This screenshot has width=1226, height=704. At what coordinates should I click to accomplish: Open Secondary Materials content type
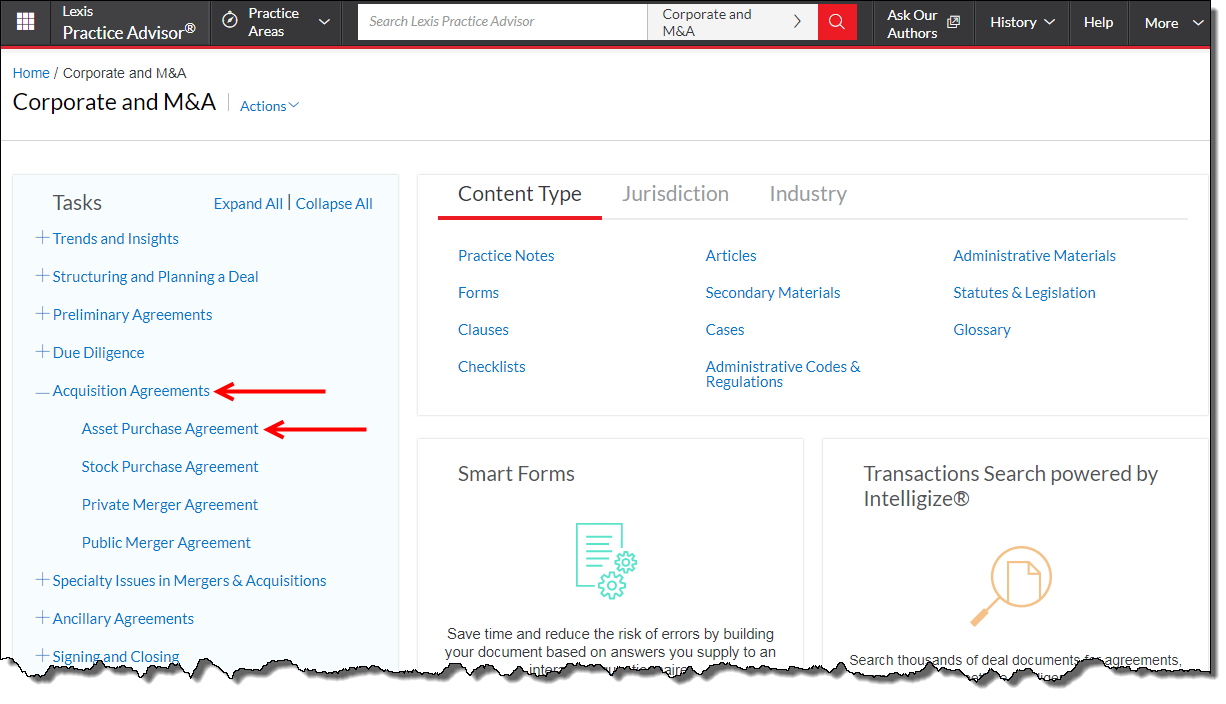[x=773, y=293]
